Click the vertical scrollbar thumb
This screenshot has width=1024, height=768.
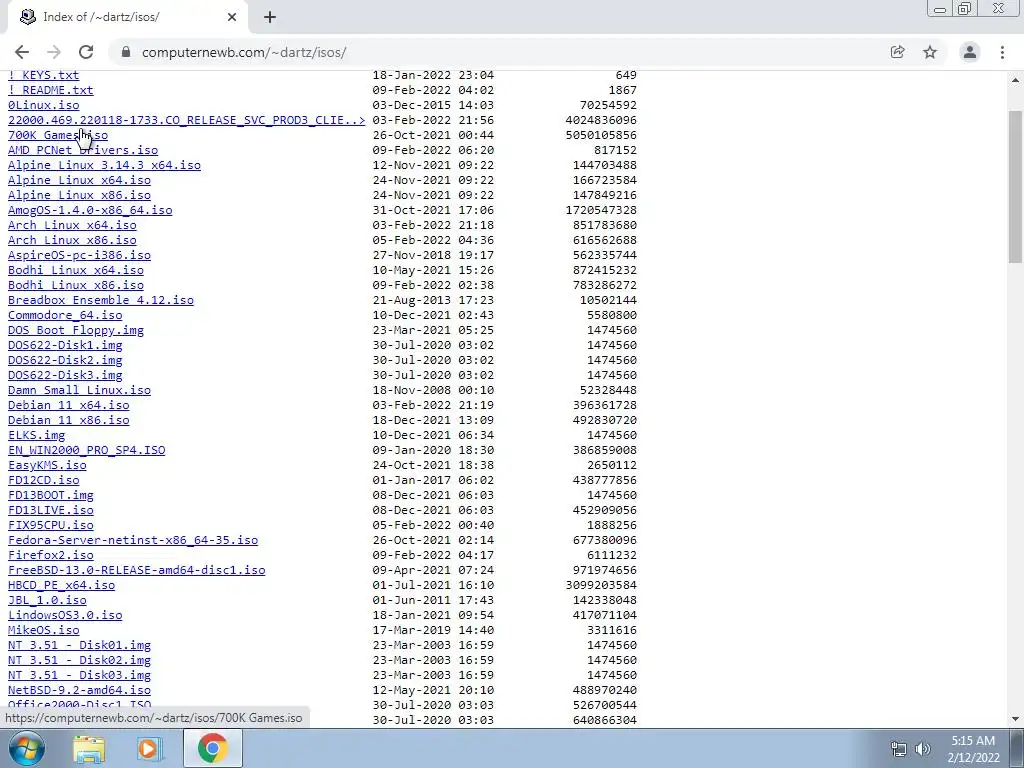click(1016, 186)
